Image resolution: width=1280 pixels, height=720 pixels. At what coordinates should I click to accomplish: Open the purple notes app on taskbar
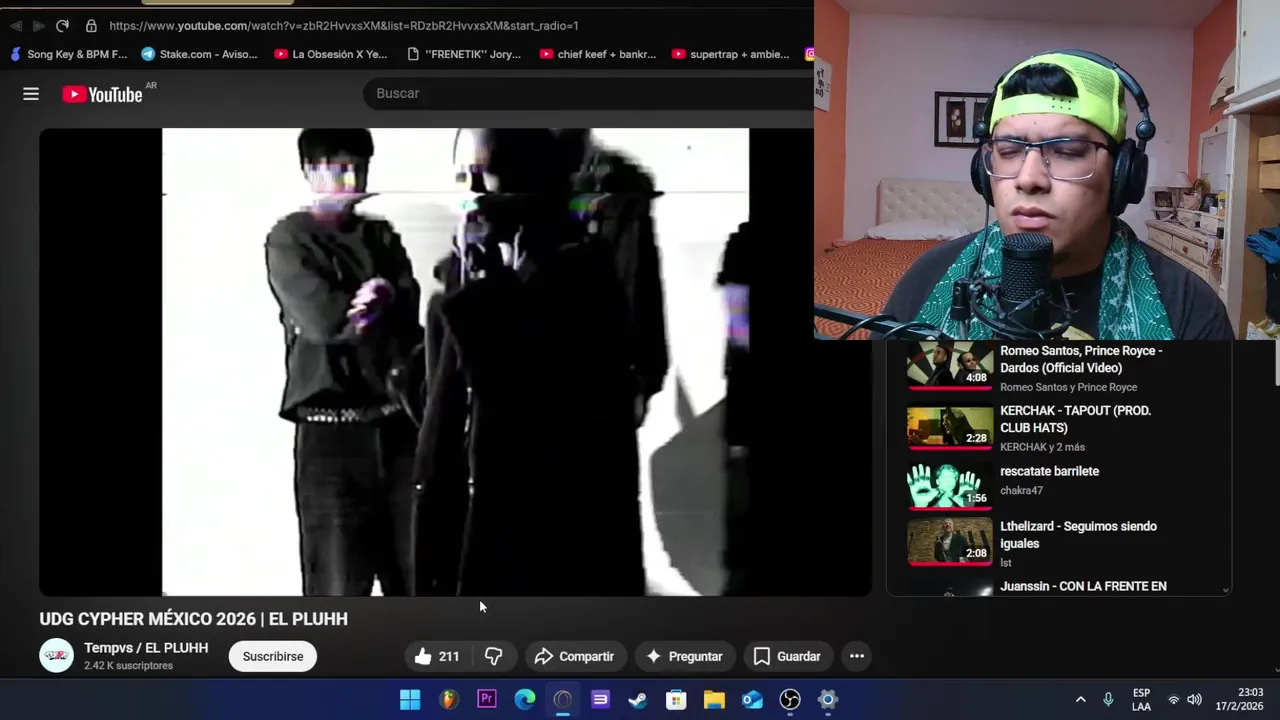tap(600, 699)
